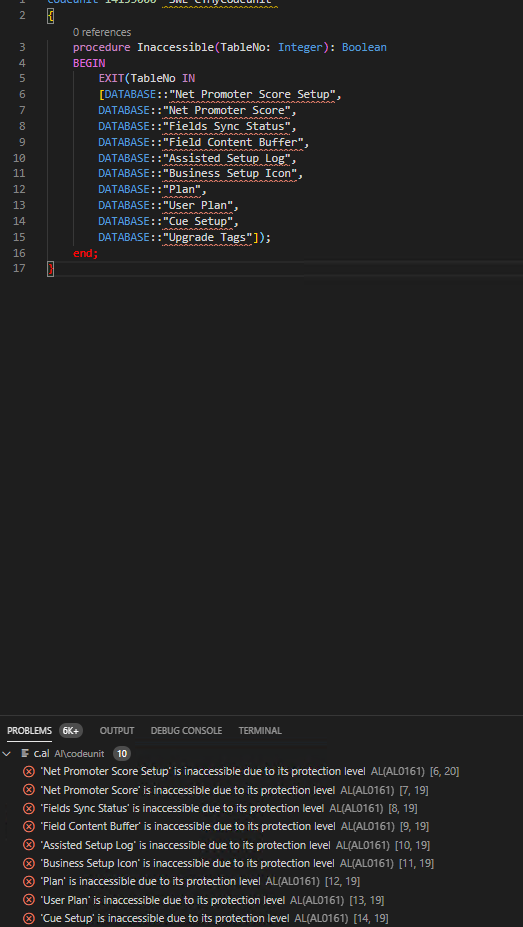Screen dimensions: 523x927
Task: Click the end; keyword on line 16
Action: (86, 253)
